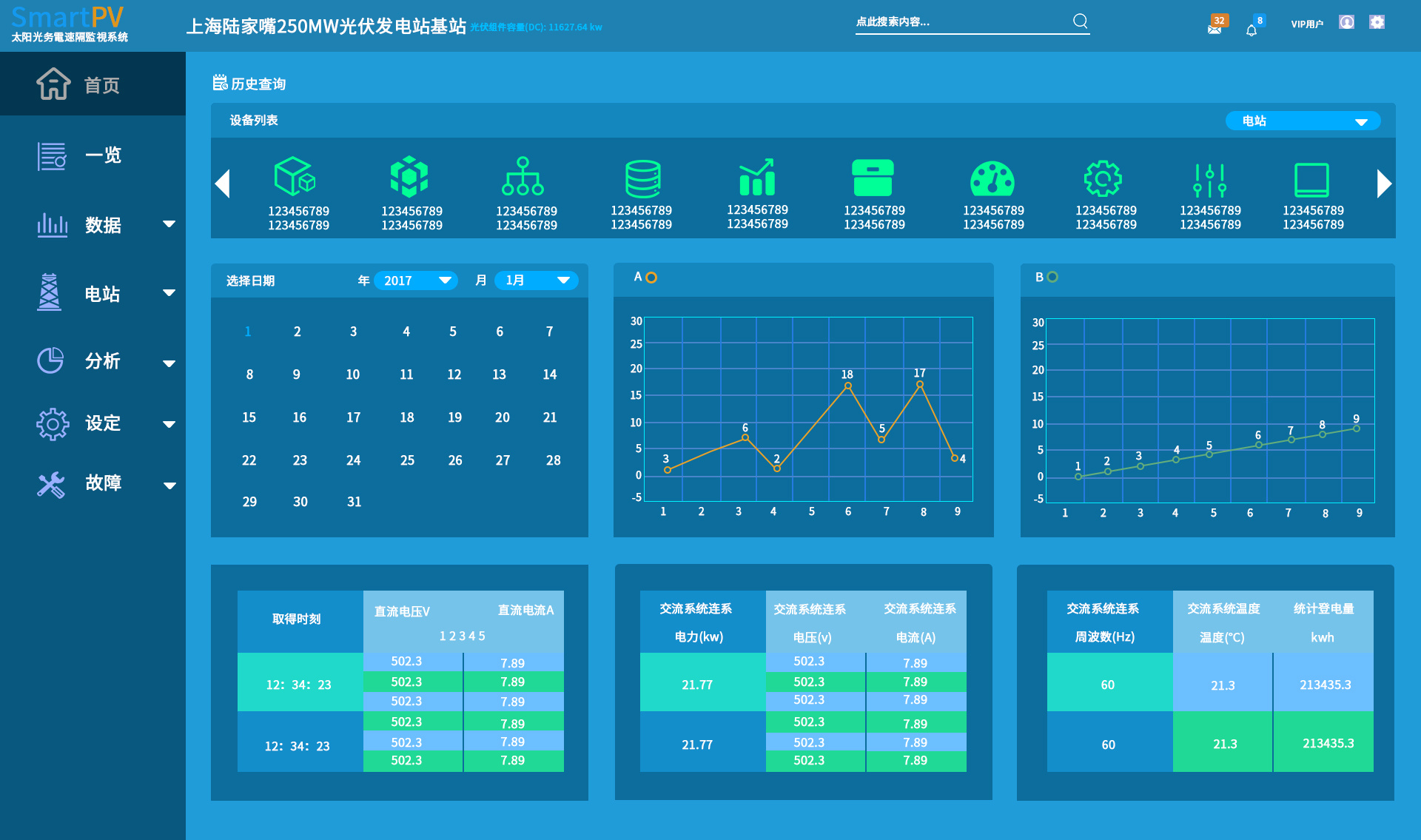The image size is (1421, 840).
Task: Open the bell alerts icon
Action: (x=1252, y=30)
